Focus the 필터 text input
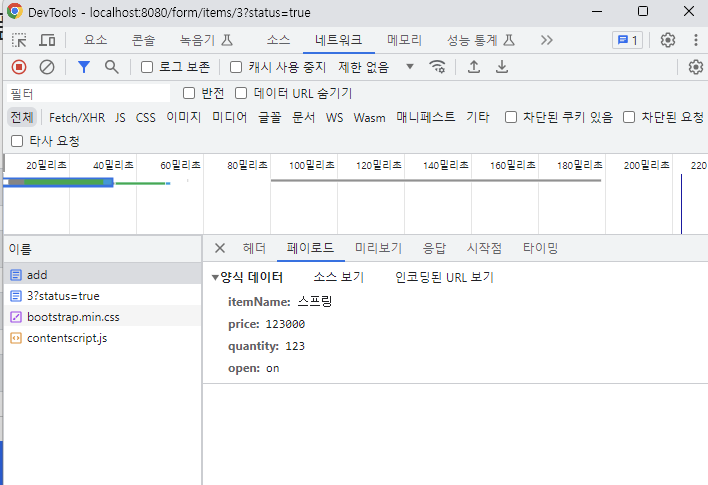The width and height of the screenshot is (708, 485). click(88, 93)
